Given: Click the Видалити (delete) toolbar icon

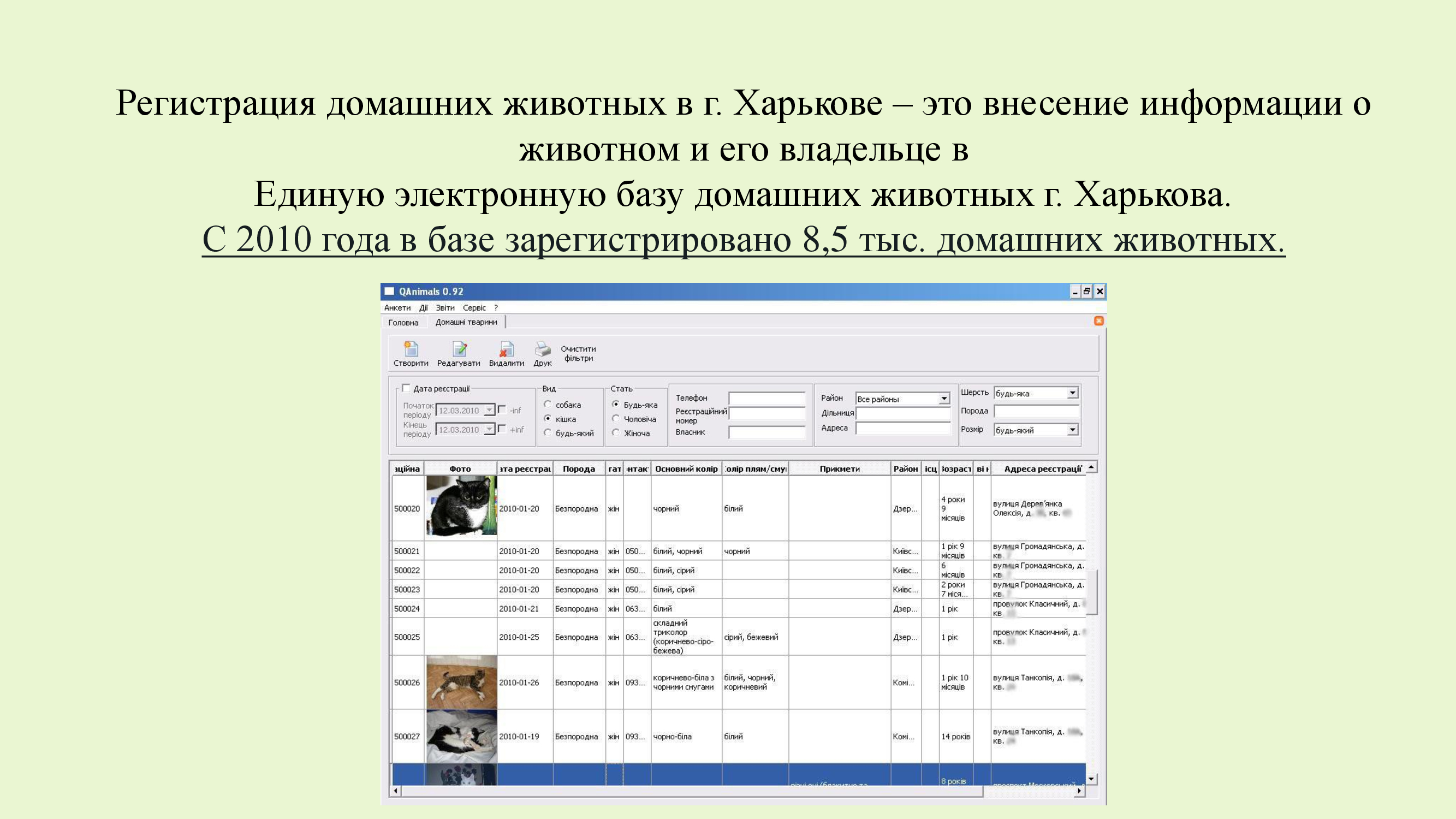Looking at the screenshot, I should (x=507, y=349).
